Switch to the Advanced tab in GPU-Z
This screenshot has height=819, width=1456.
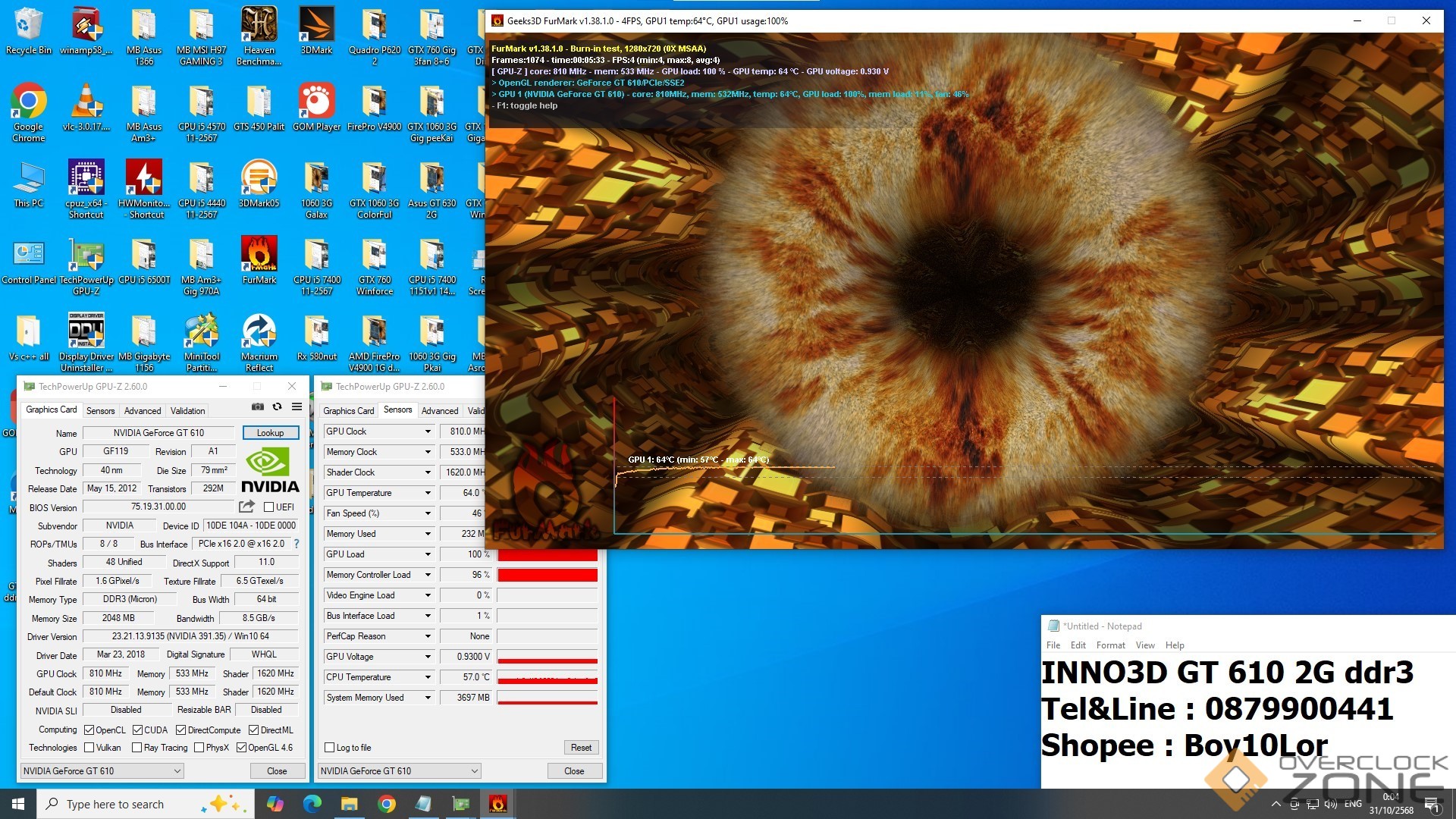tap(143, 411)
